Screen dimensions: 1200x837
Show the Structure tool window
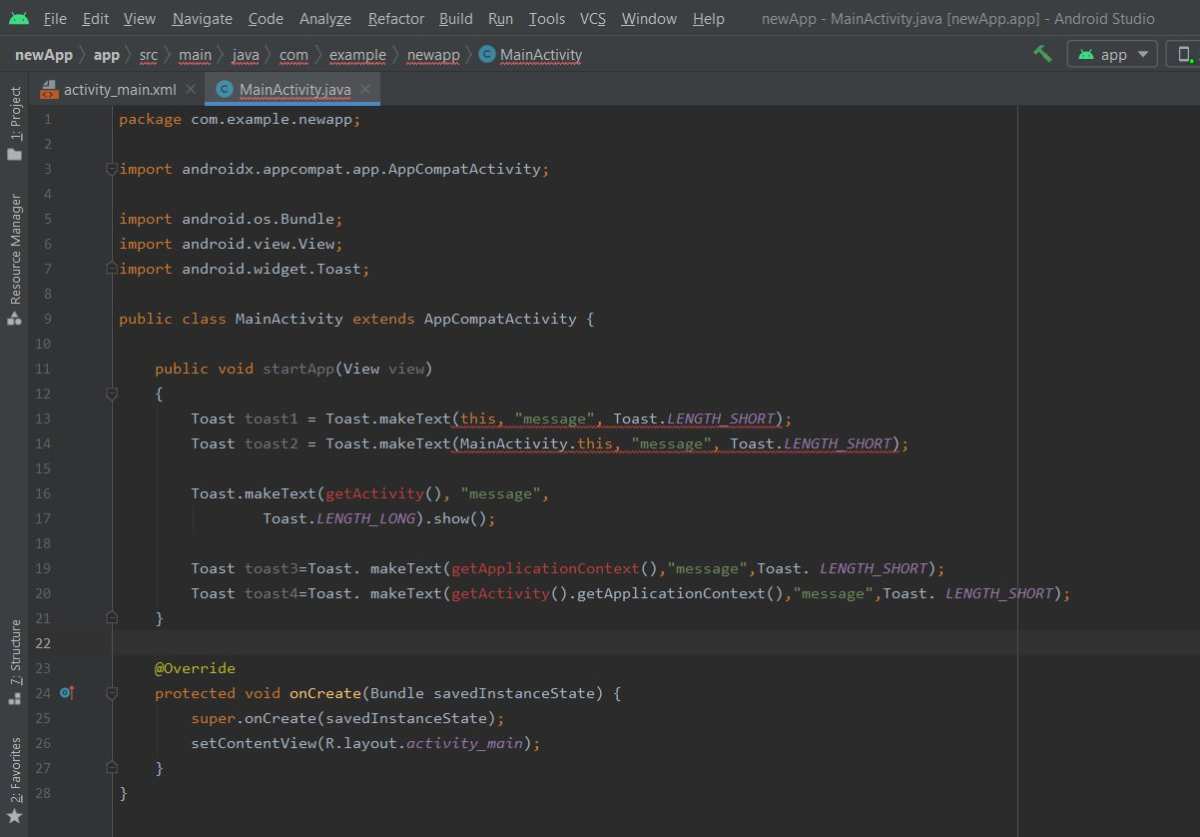[x=15, y=662]
